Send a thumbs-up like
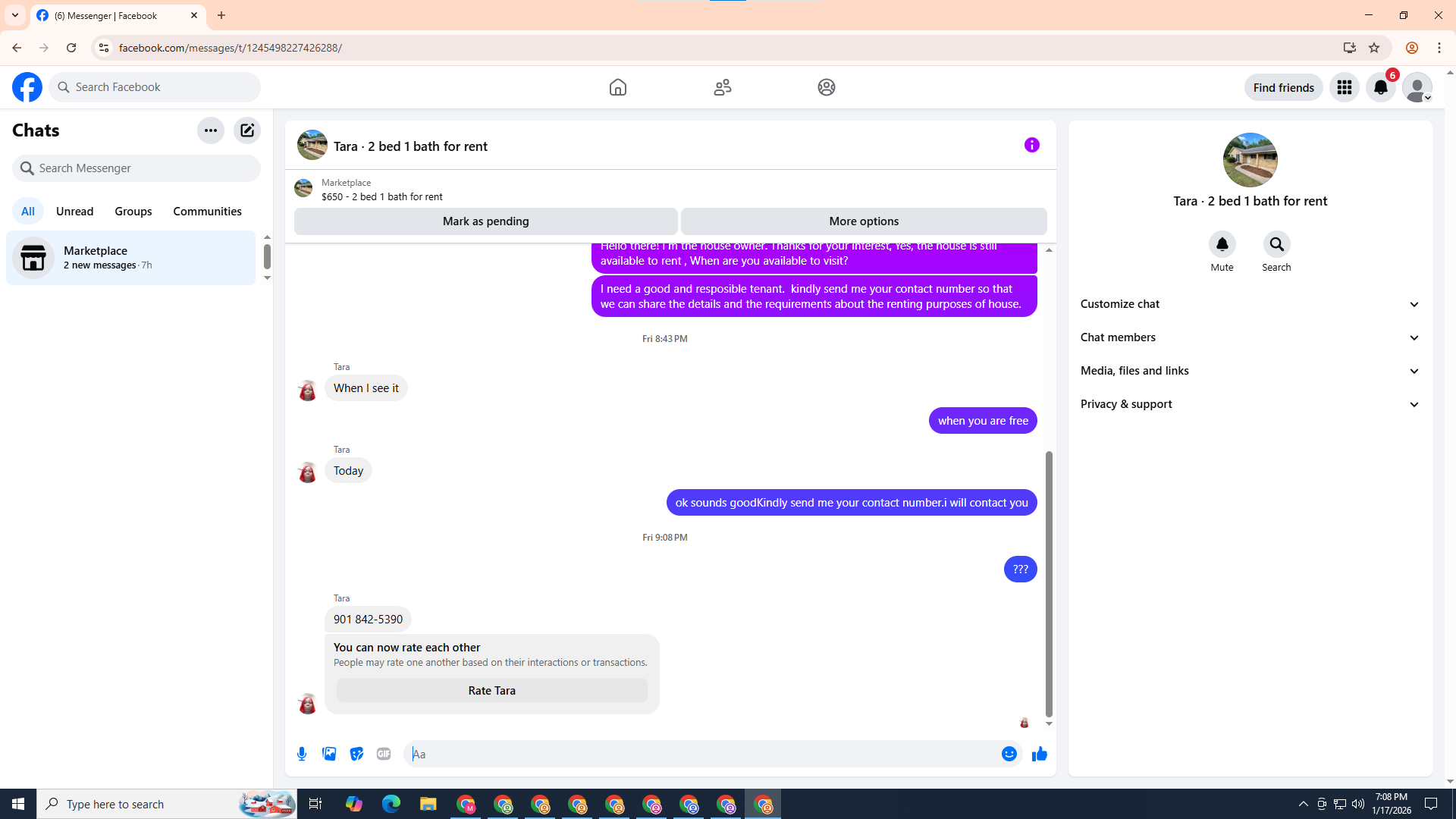 click(x=1039, y=754)
